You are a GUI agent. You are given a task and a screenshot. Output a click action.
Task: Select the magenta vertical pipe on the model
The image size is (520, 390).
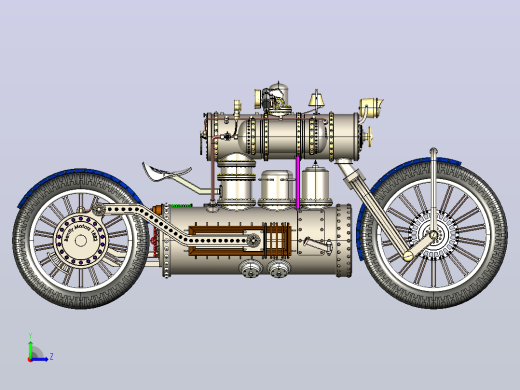[298, 182]
